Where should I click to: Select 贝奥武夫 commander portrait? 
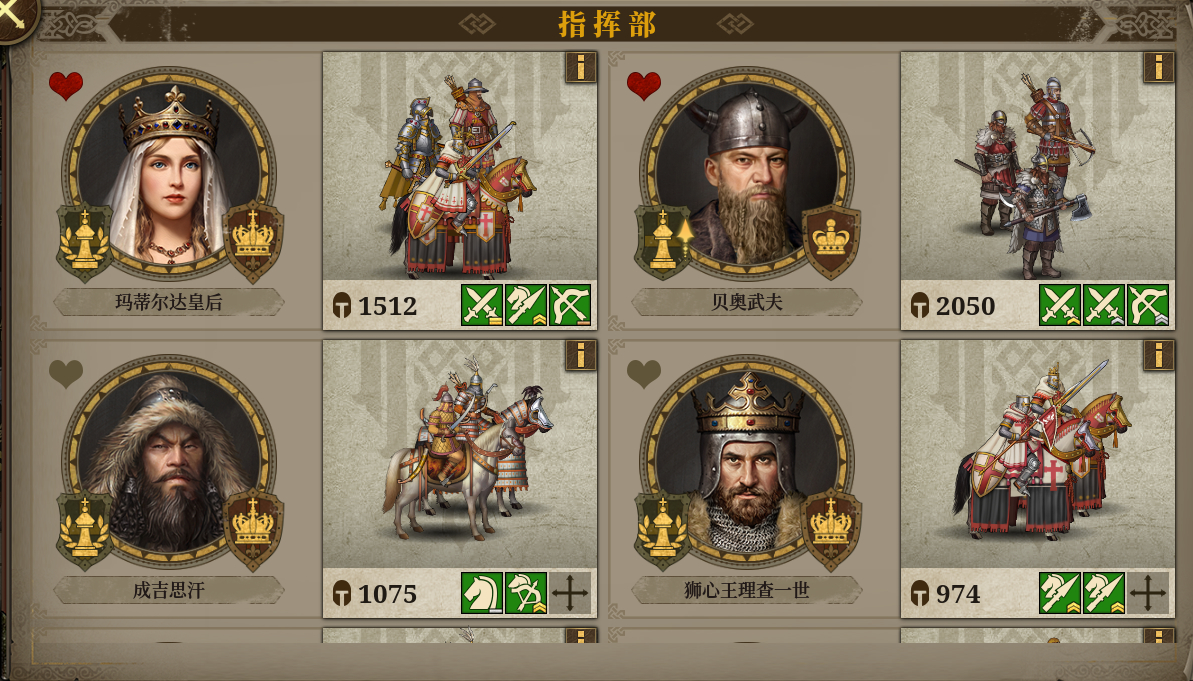(747, 173)
